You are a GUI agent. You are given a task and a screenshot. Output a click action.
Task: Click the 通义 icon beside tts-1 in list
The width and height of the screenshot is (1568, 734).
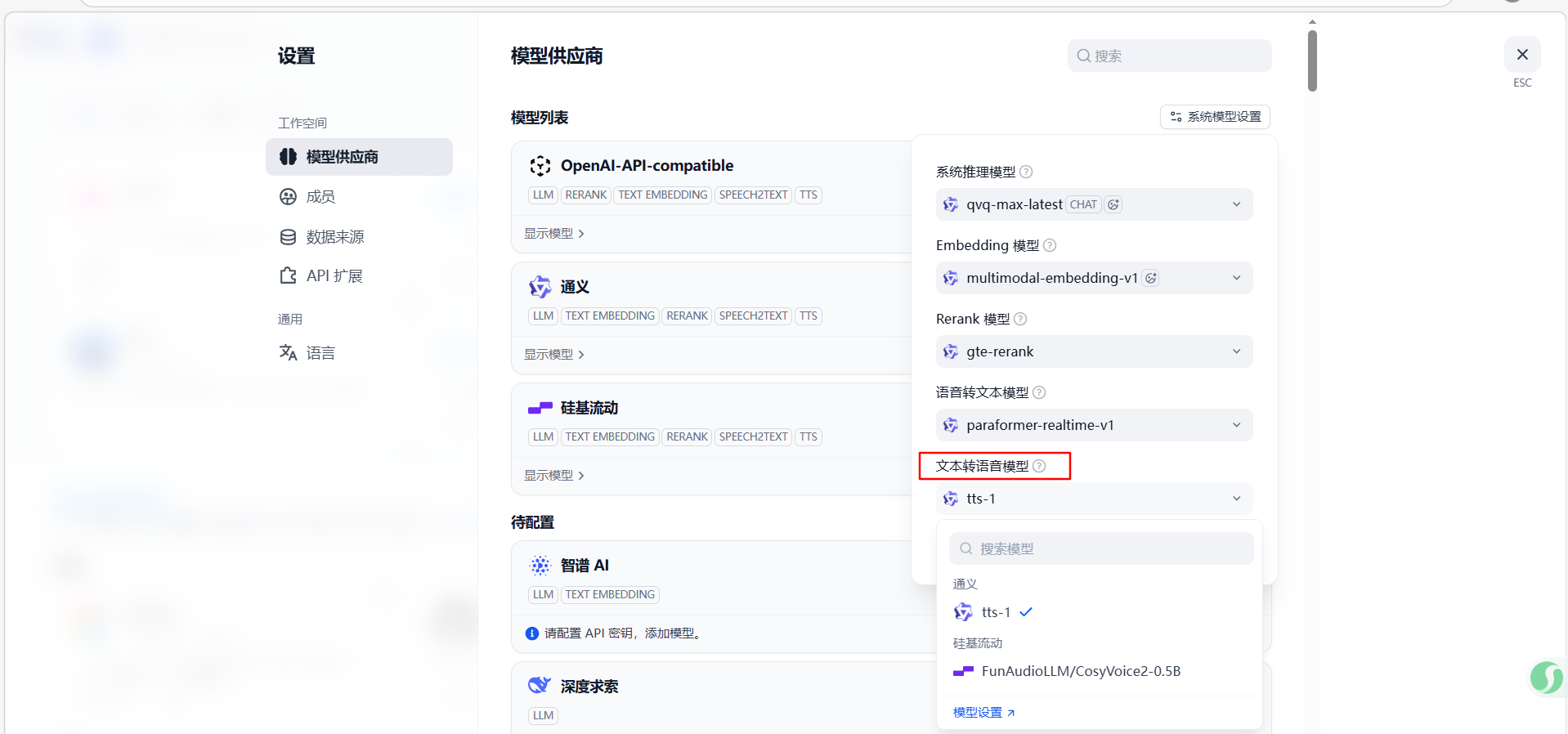[963, 612]
